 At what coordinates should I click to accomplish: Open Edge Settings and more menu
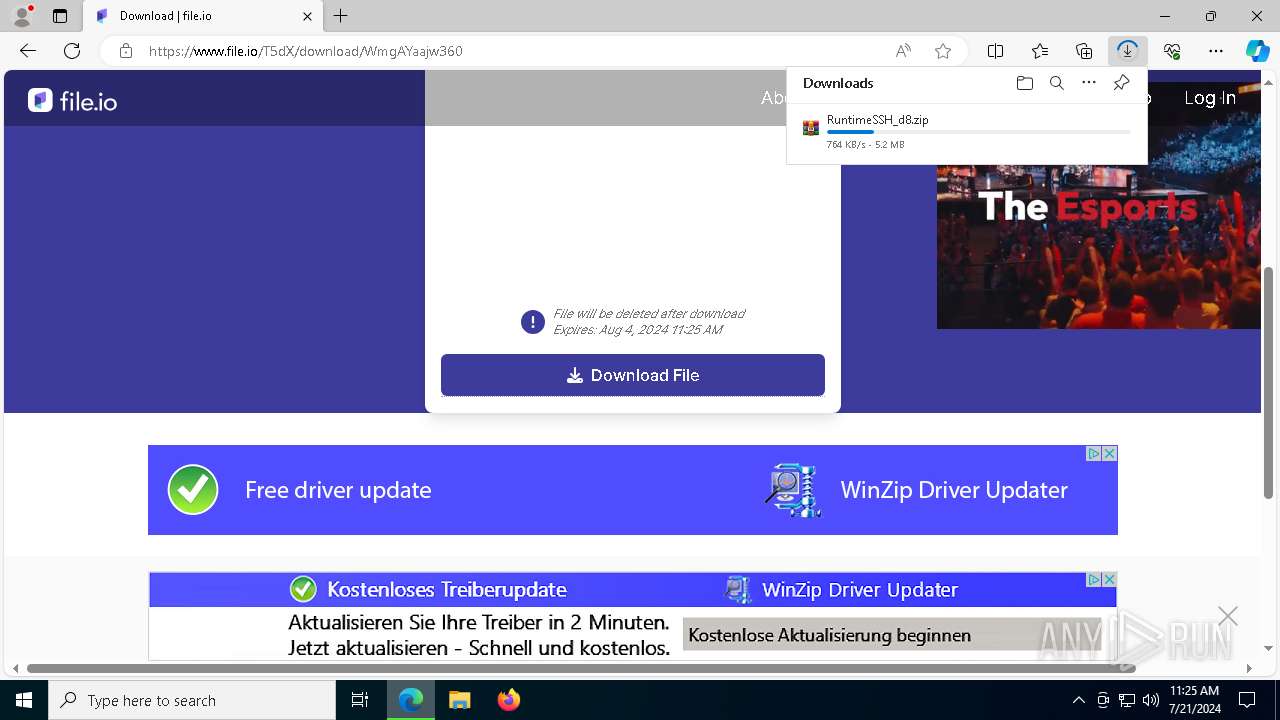tap(1216, 51)
